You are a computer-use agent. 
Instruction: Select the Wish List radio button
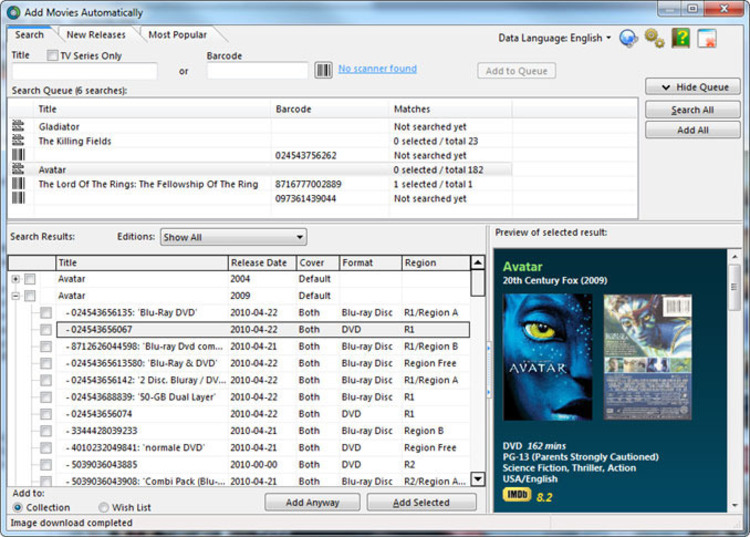(x=103, y=507)
